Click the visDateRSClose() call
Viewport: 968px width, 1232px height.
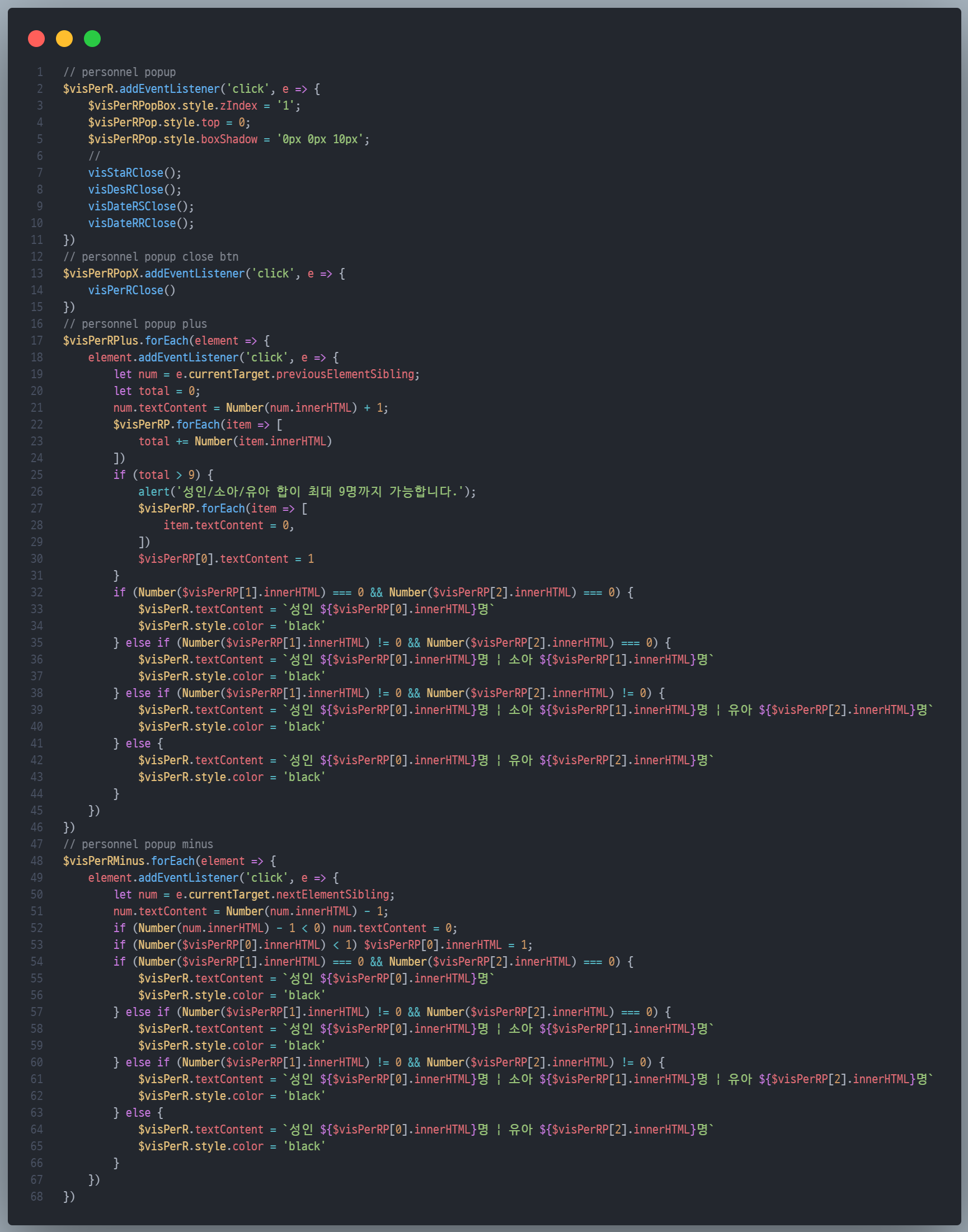tap(141, 206)
